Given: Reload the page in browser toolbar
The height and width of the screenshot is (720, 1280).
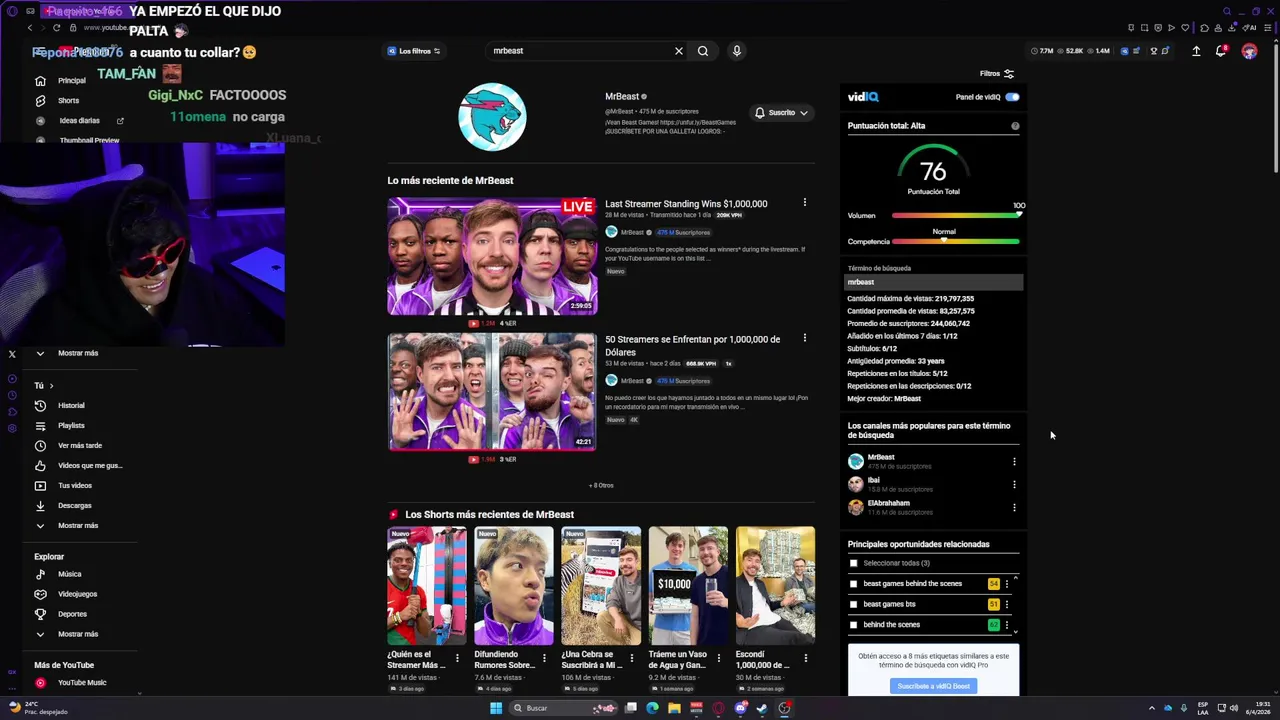Looking at the screenshot, I should (56, 28).
